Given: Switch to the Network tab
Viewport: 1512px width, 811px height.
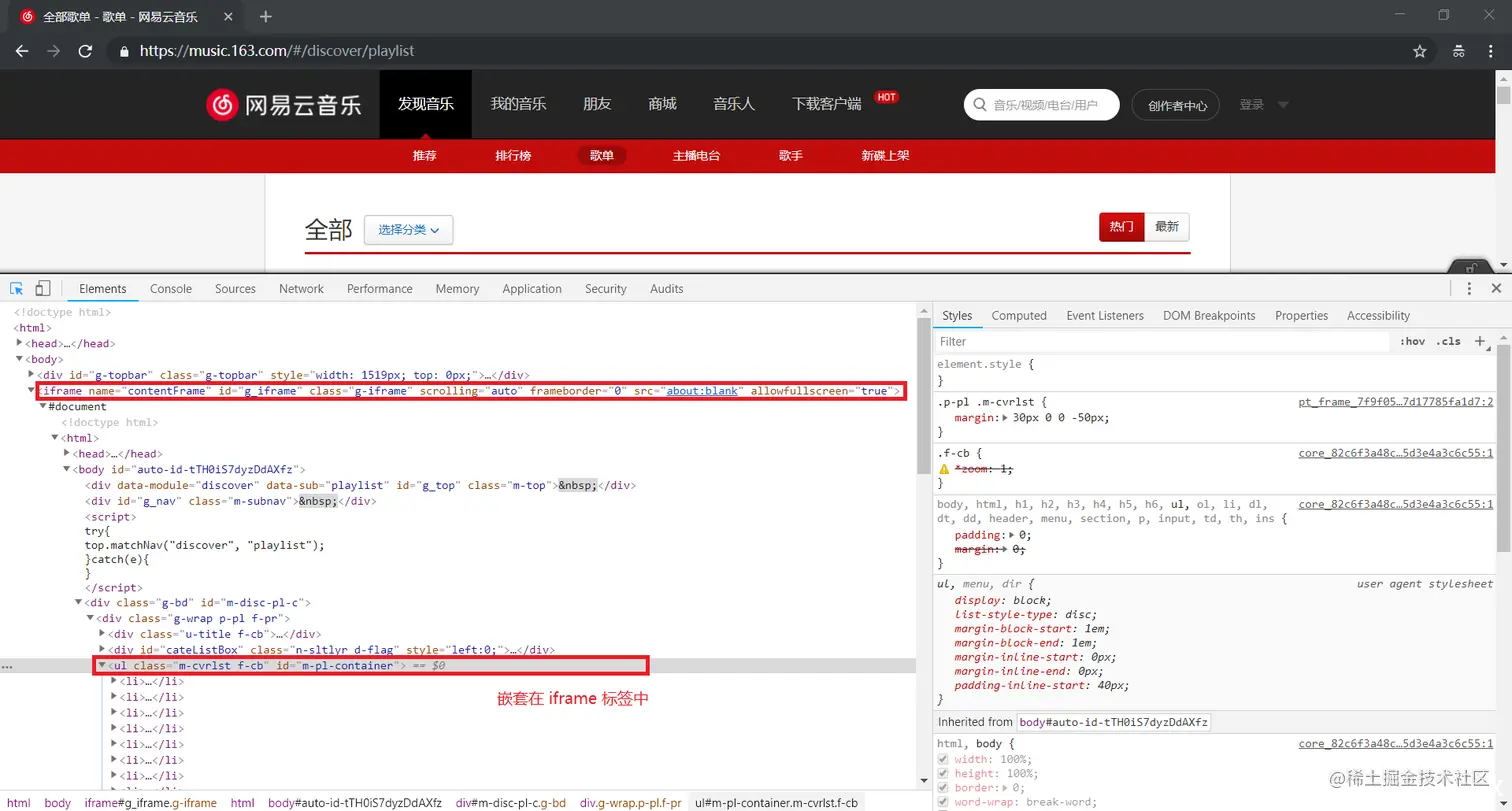Looking at the screenshot, I should (301, 289).
